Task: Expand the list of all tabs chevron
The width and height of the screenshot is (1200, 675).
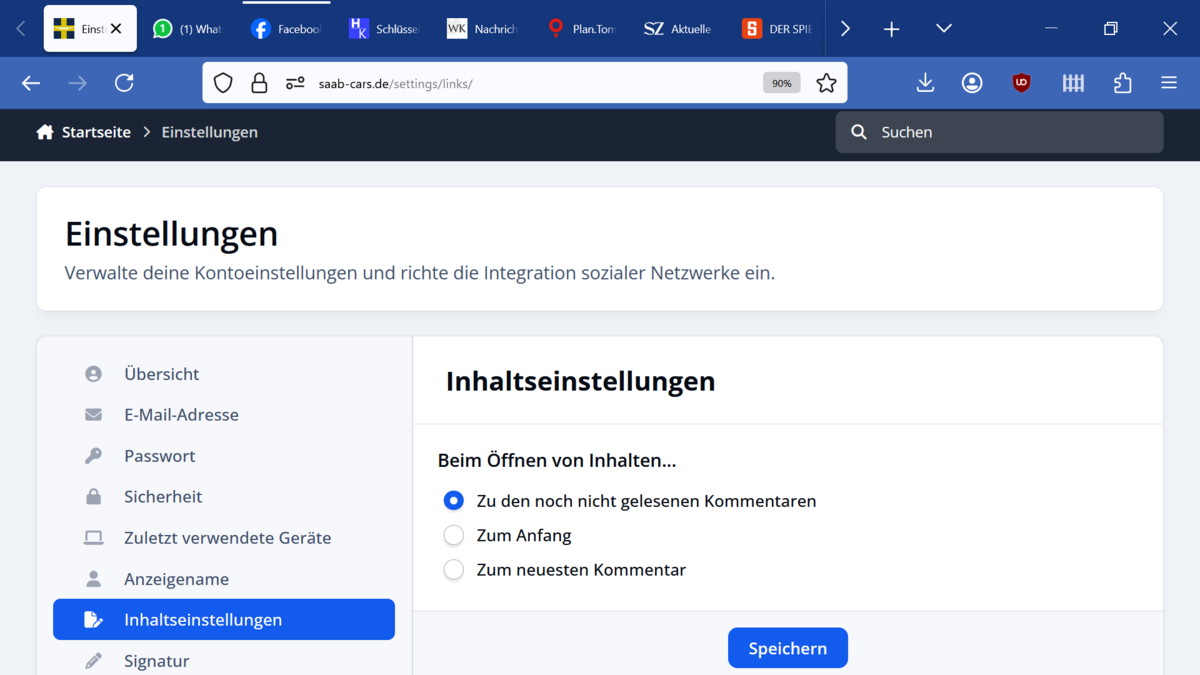Action: (943, 29)
